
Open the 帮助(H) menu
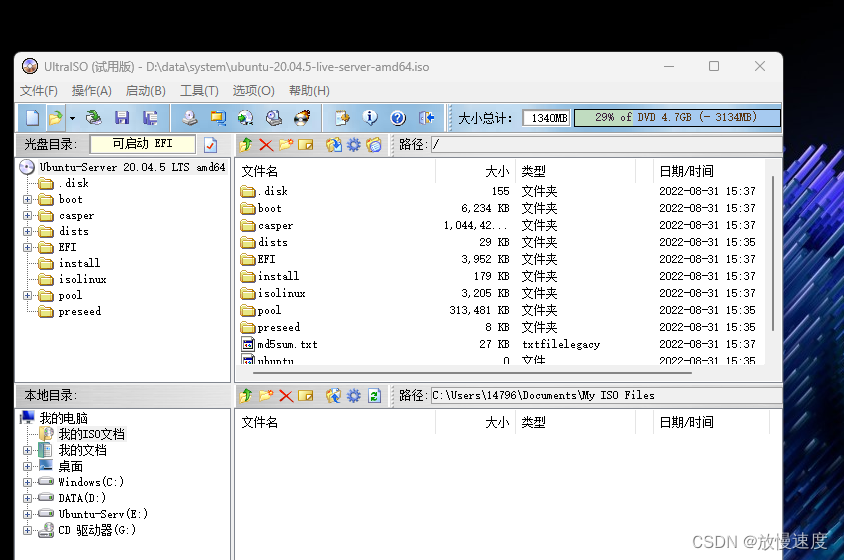coord(309,90)
